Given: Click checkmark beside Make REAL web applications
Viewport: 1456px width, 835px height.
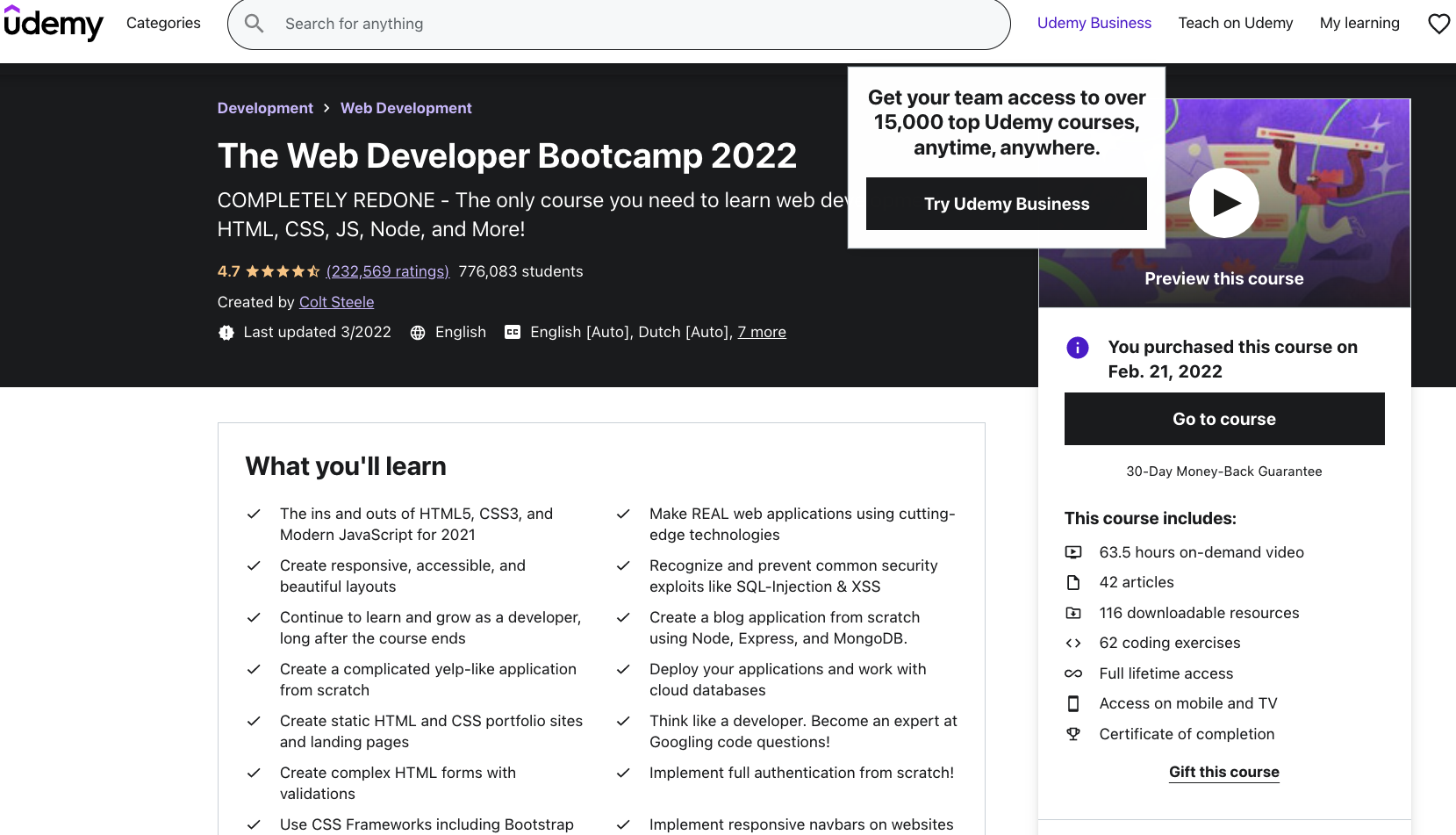Looking at the screenshot, I should tap(623, 514).
